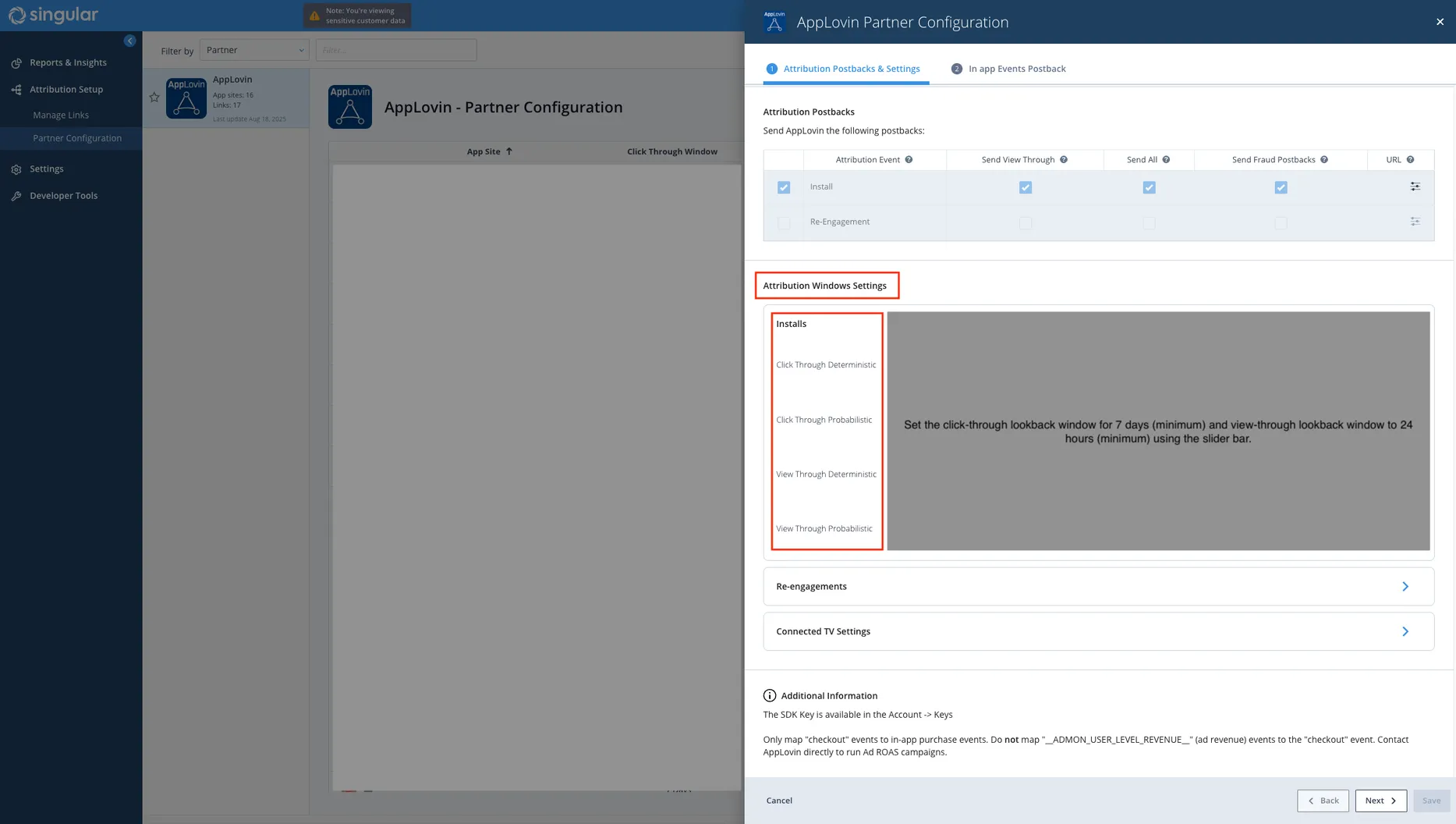Star the AppLovin partner in the list
Image resolution: width=1456 pixels, height=824 pixels.
click(154, 97)
